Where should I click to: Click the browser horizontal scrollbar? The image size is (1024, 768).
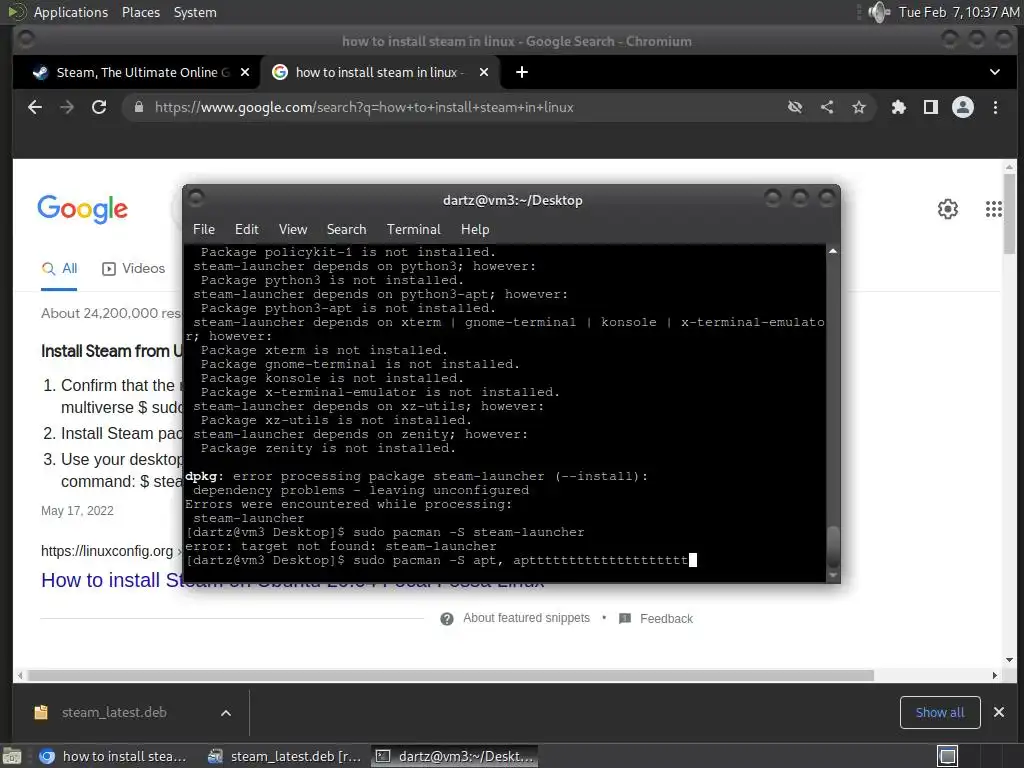(450, 675)
